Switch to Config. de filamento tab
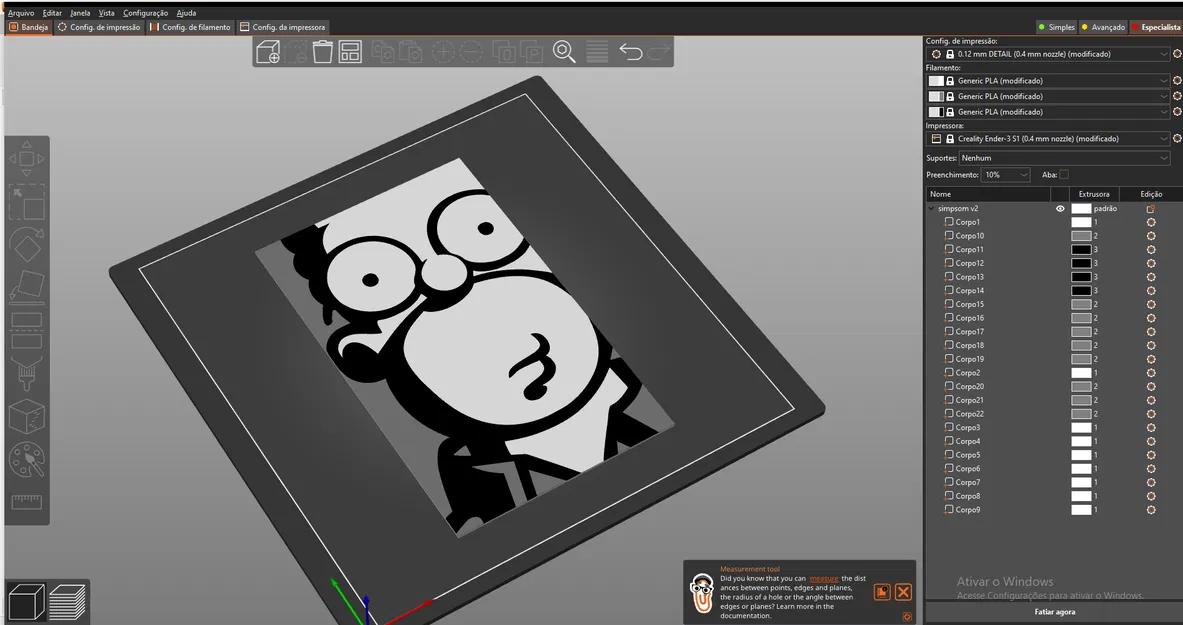 click(x=190, y=27)
